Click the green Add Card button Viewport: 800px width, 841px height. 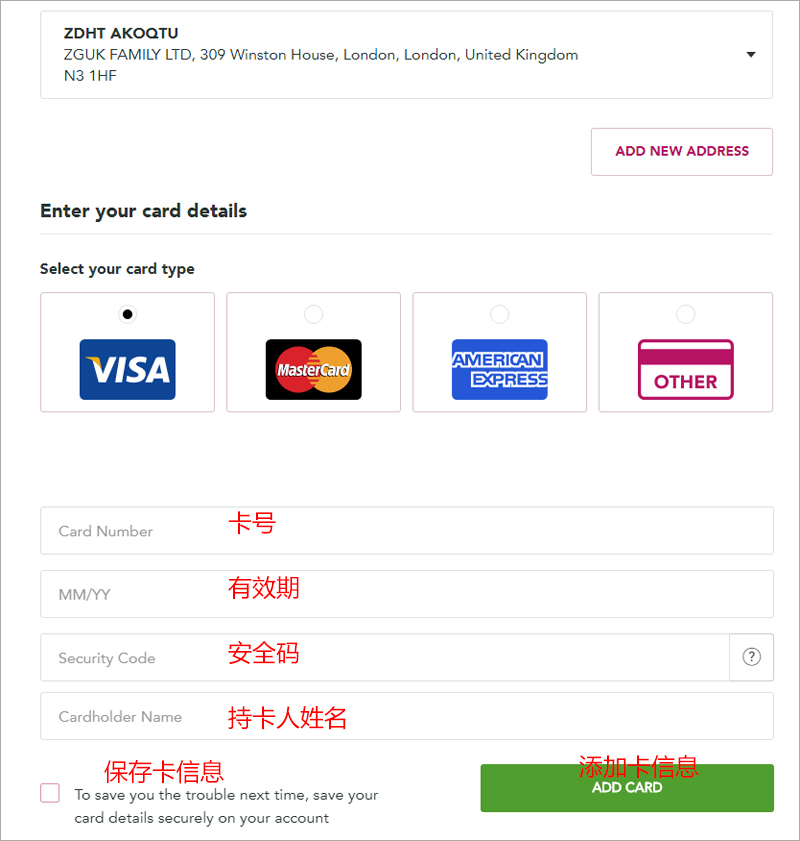[x=627, y=788]
